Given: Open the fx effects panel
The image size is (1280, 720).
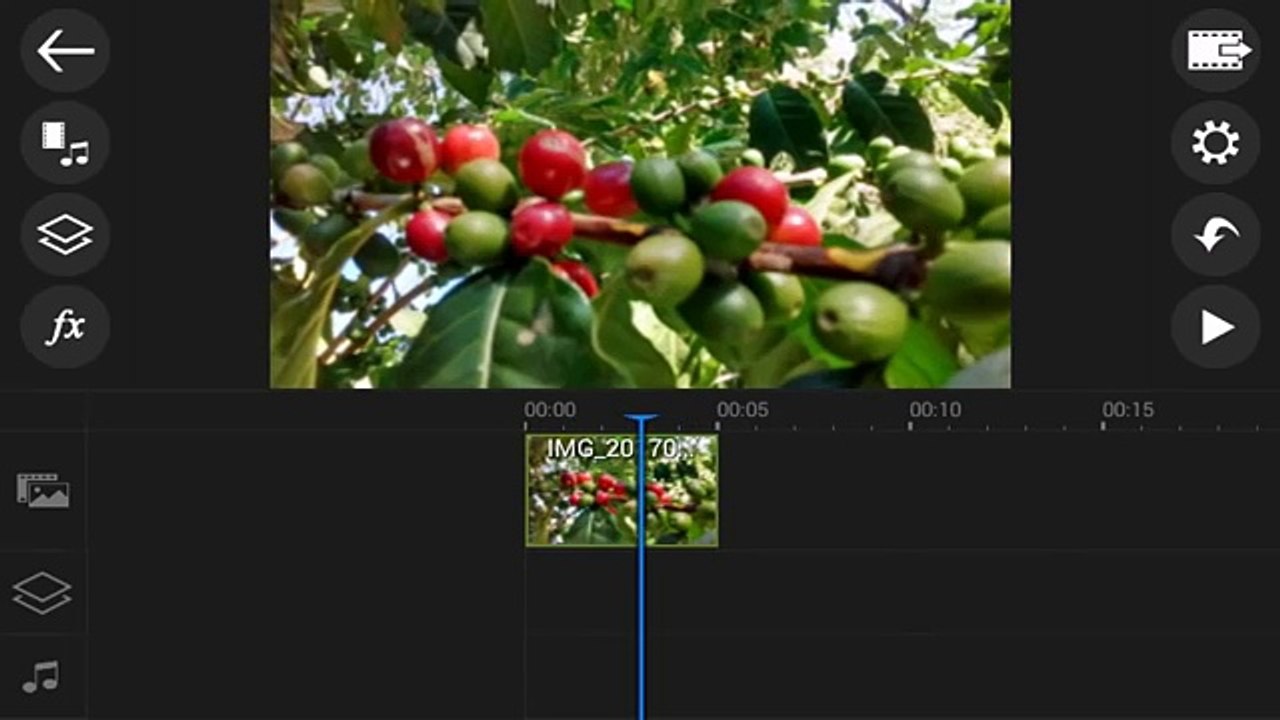Looking at the screenshot, I should click(65, 327).
